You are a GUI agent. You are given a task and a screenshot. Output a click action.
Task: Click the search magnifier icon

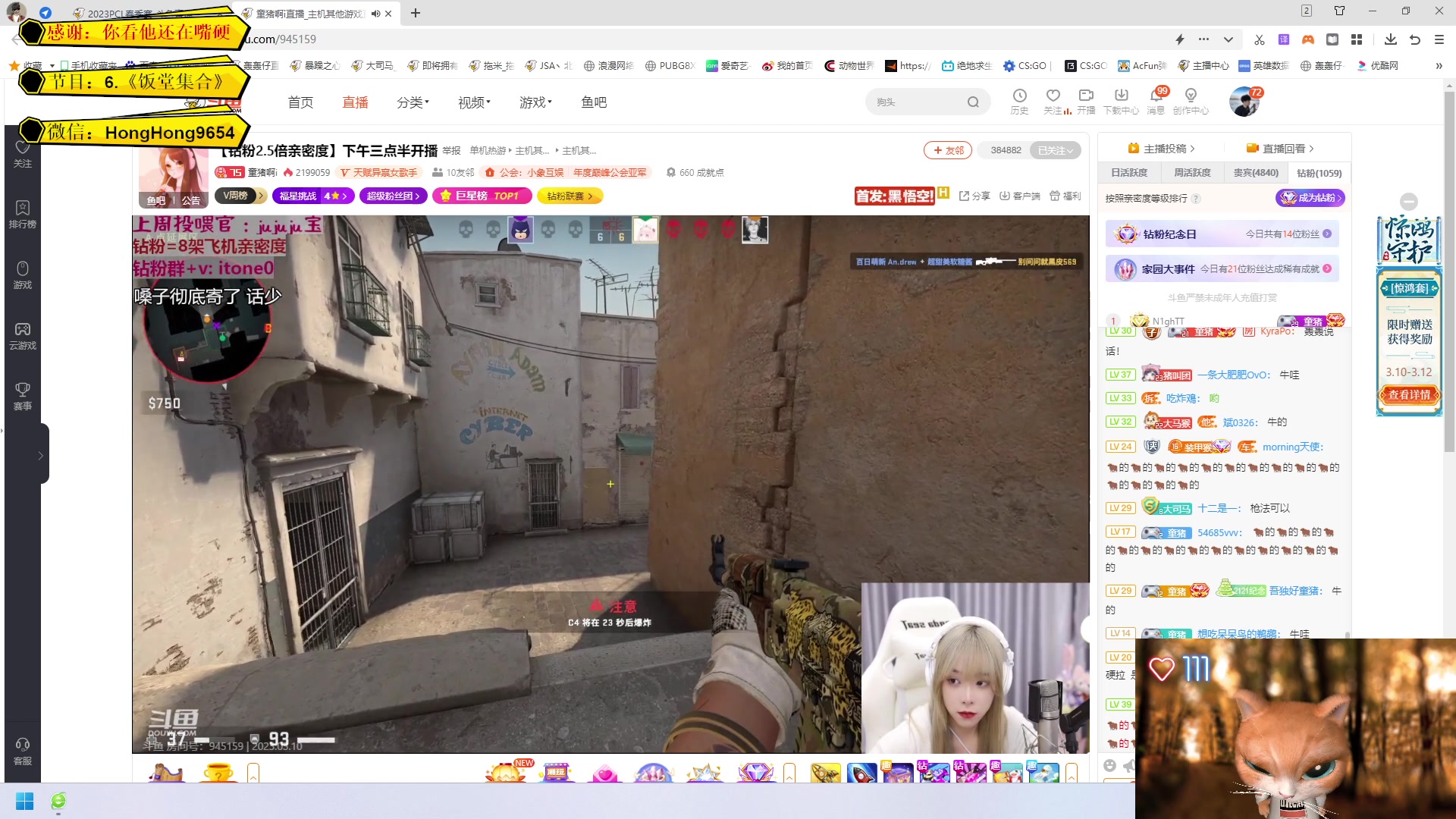pos(973,102)
